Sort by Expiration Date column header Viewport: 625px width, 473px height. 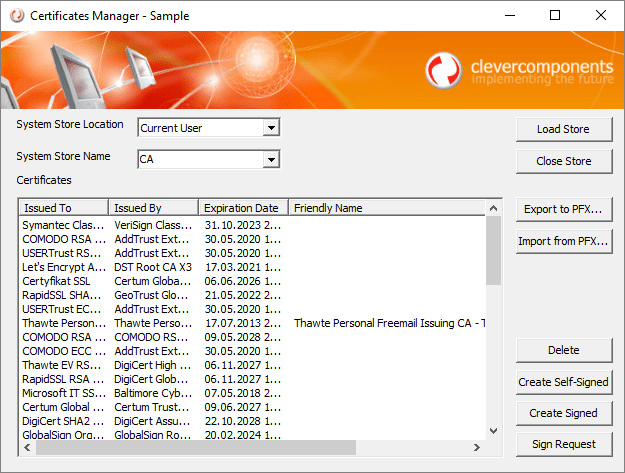[x=244, y=208]
